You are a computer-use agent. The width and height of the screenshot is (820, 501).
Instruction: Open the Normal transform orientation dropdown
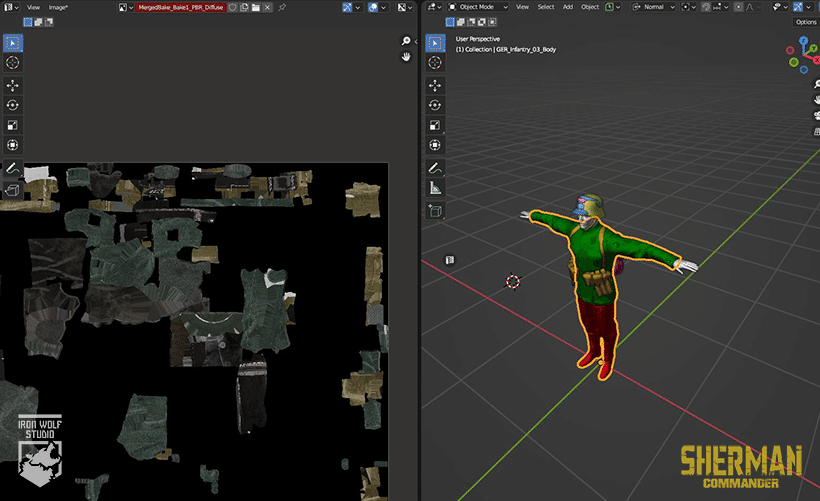click(x=654, y=7)
